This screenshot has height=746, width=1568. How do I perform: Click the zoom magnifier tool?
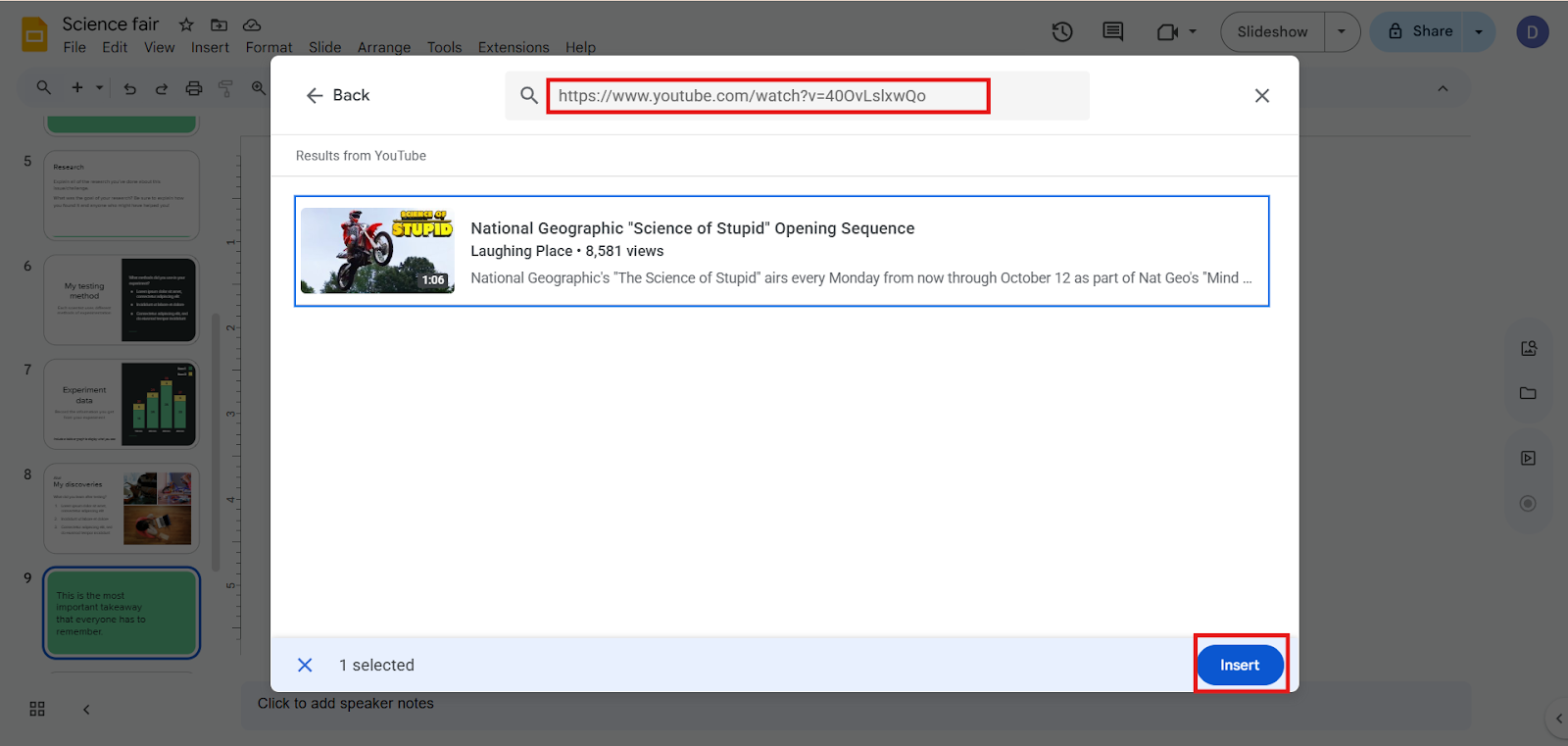pos(259,88)
